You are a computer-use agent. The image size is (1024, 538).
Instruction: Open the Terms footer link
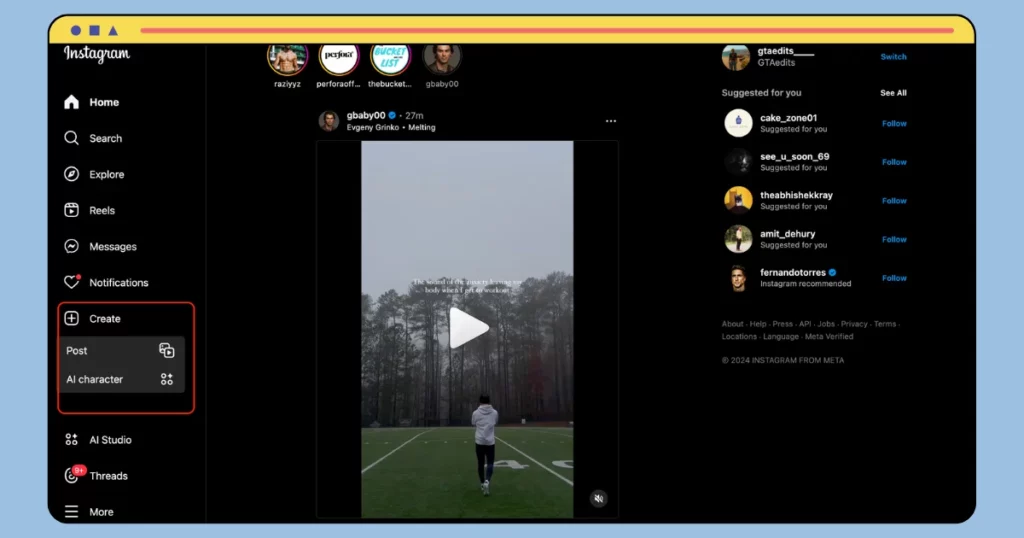tap(885, 324)
